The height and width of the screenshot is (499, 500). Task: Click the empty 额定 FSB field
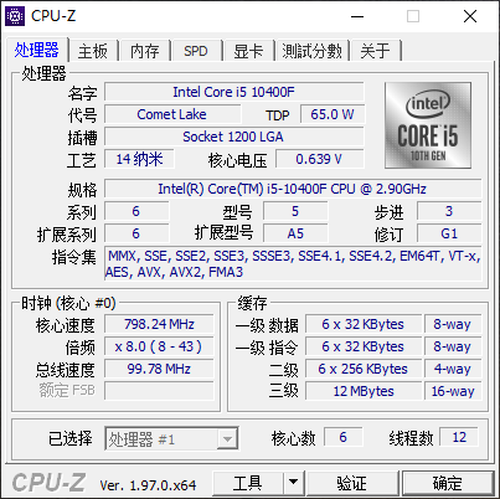pos(159,390)
